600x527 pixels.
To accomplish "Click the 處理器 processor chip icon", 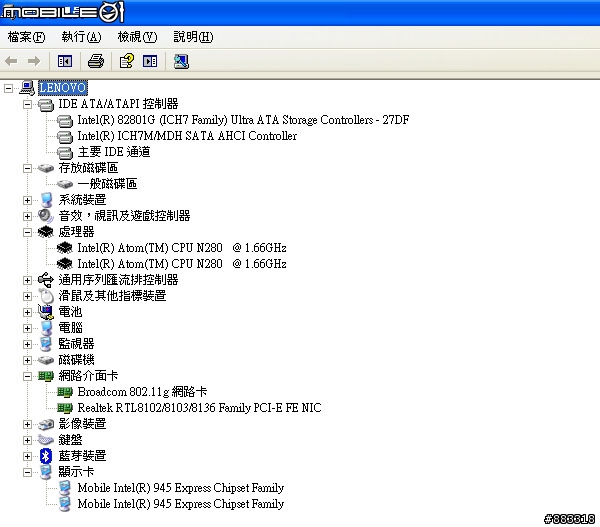I will (46, 232).
